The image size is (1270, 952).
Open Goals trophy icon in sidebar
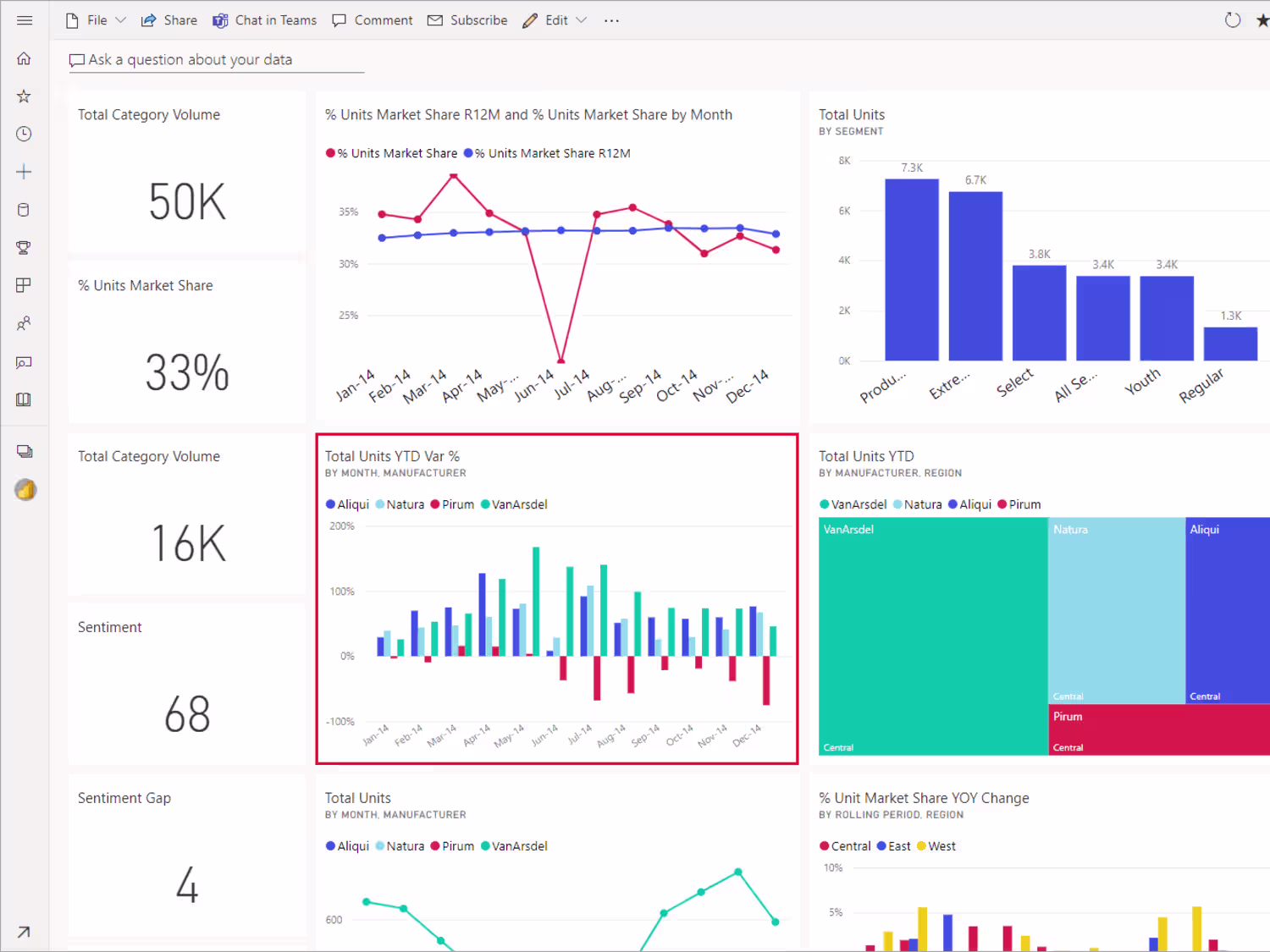(24, 248)
